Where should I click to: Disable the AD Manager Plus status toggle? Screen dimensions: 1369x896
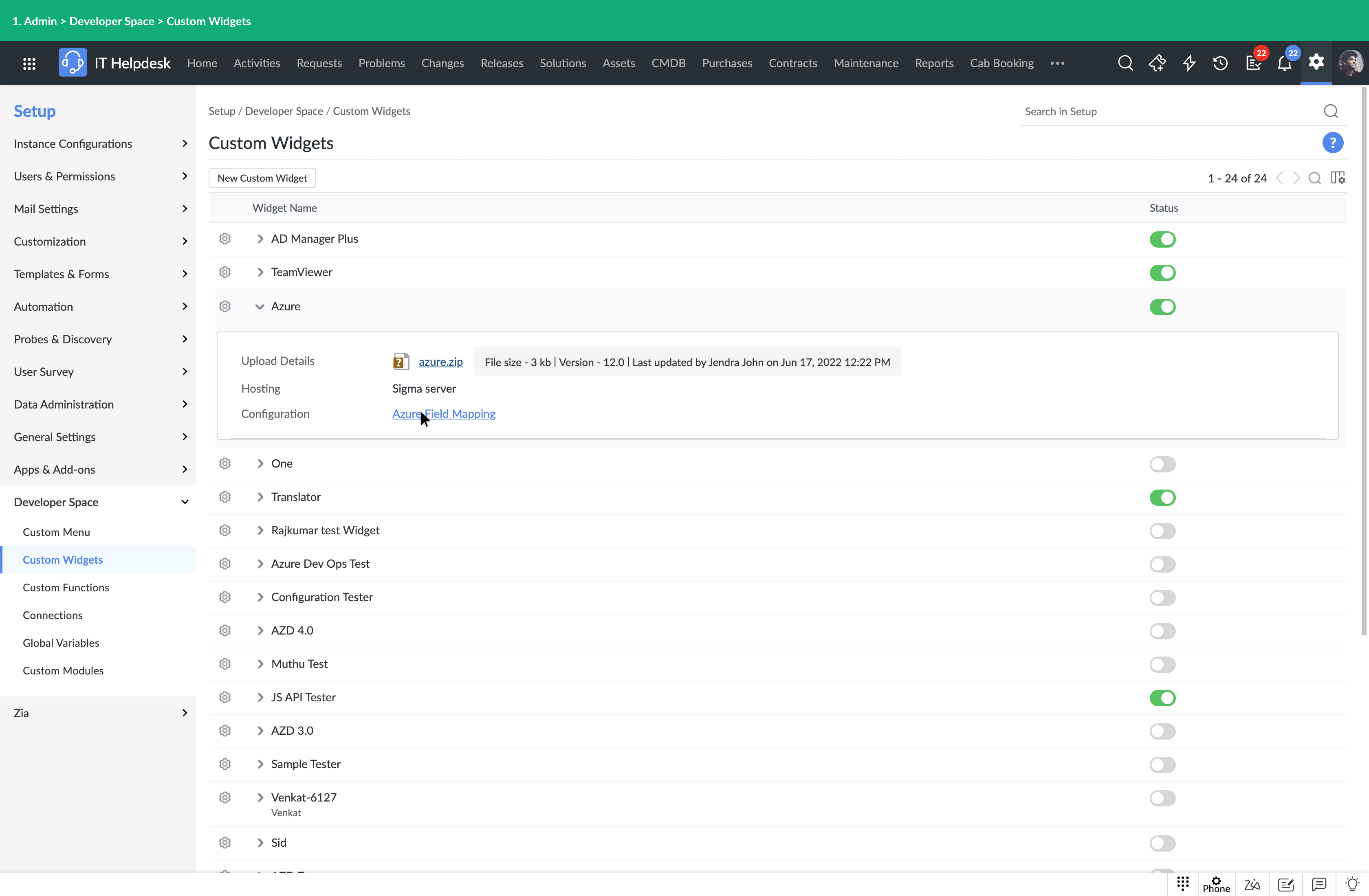click(1162, 239)
